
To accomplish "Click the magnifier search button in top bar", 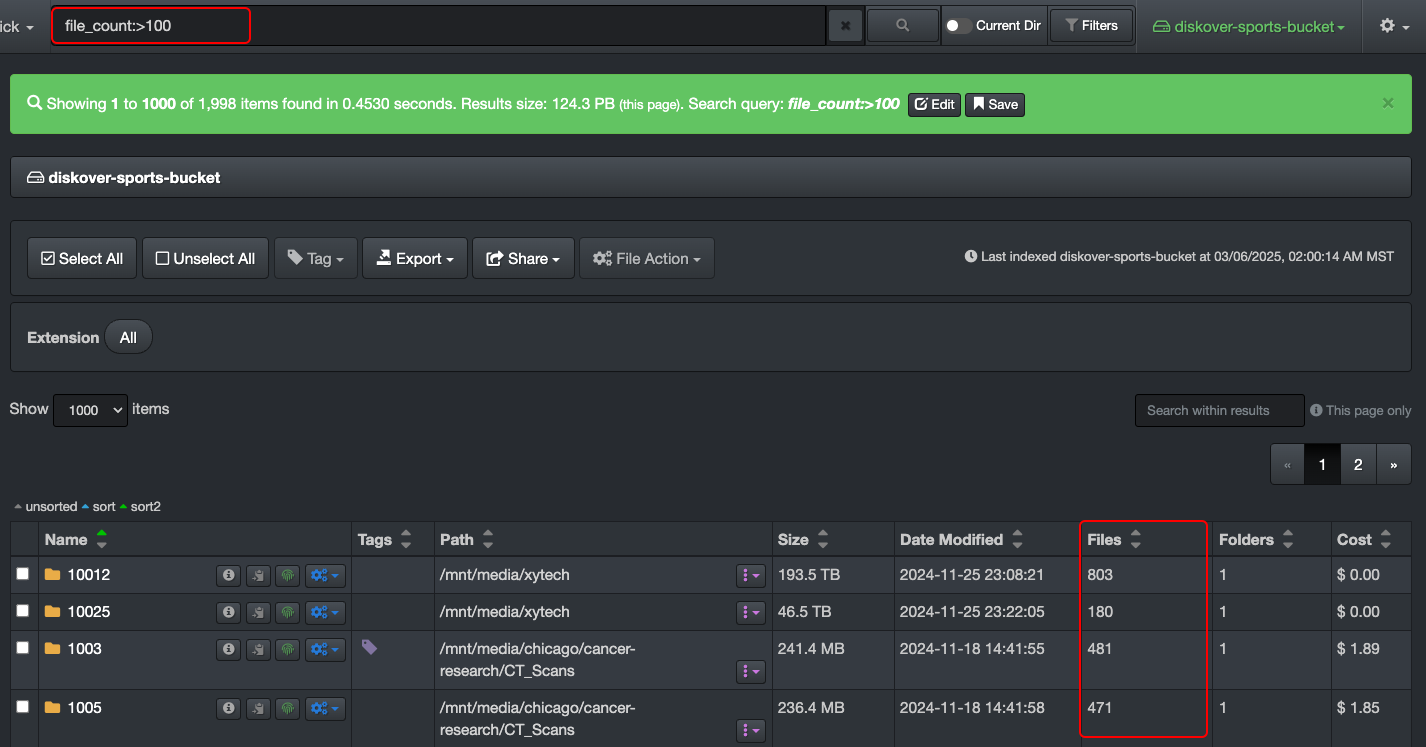I will coord(902,26).
